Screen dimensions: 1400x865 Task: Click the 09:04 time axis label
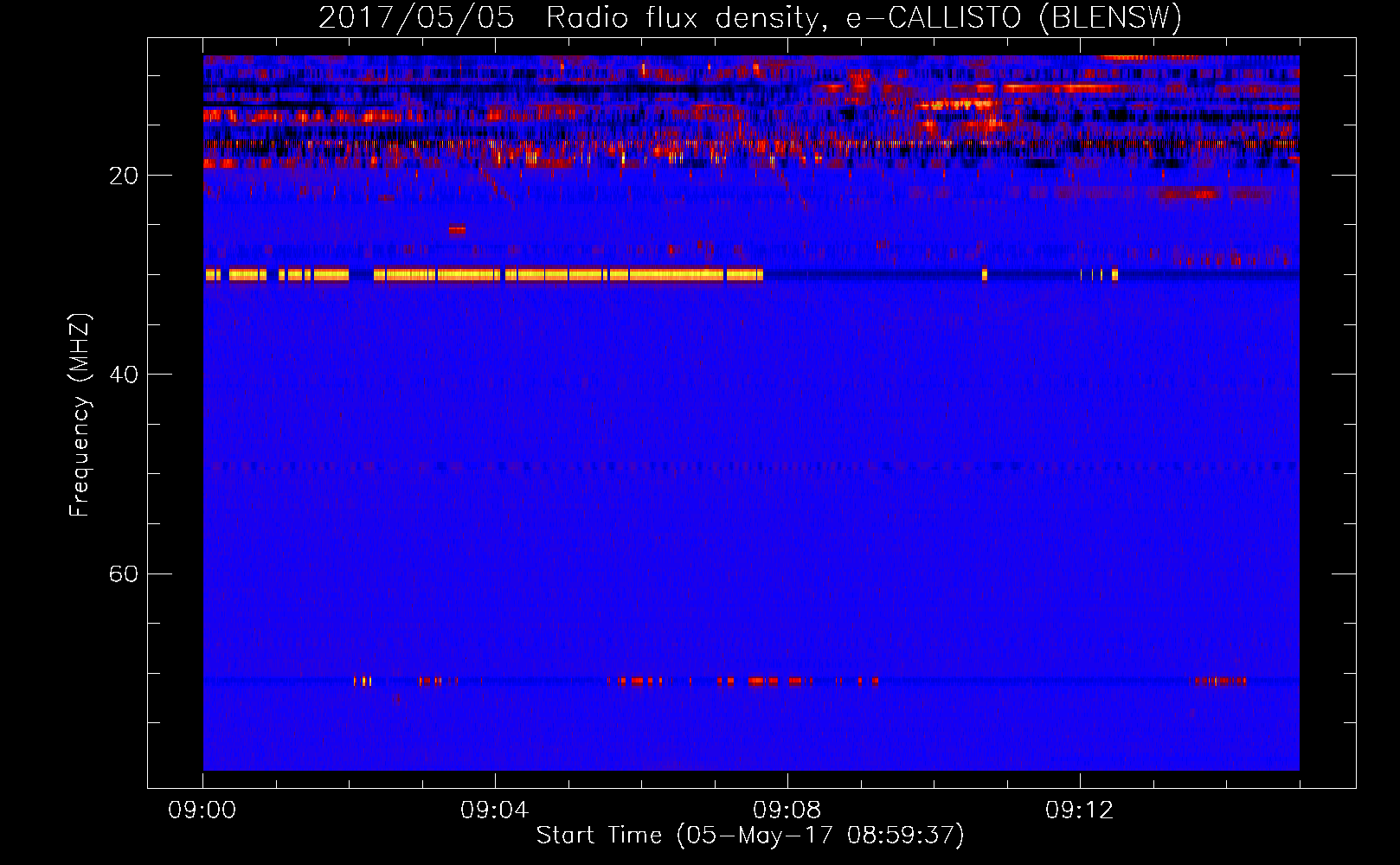pos(494,811)
